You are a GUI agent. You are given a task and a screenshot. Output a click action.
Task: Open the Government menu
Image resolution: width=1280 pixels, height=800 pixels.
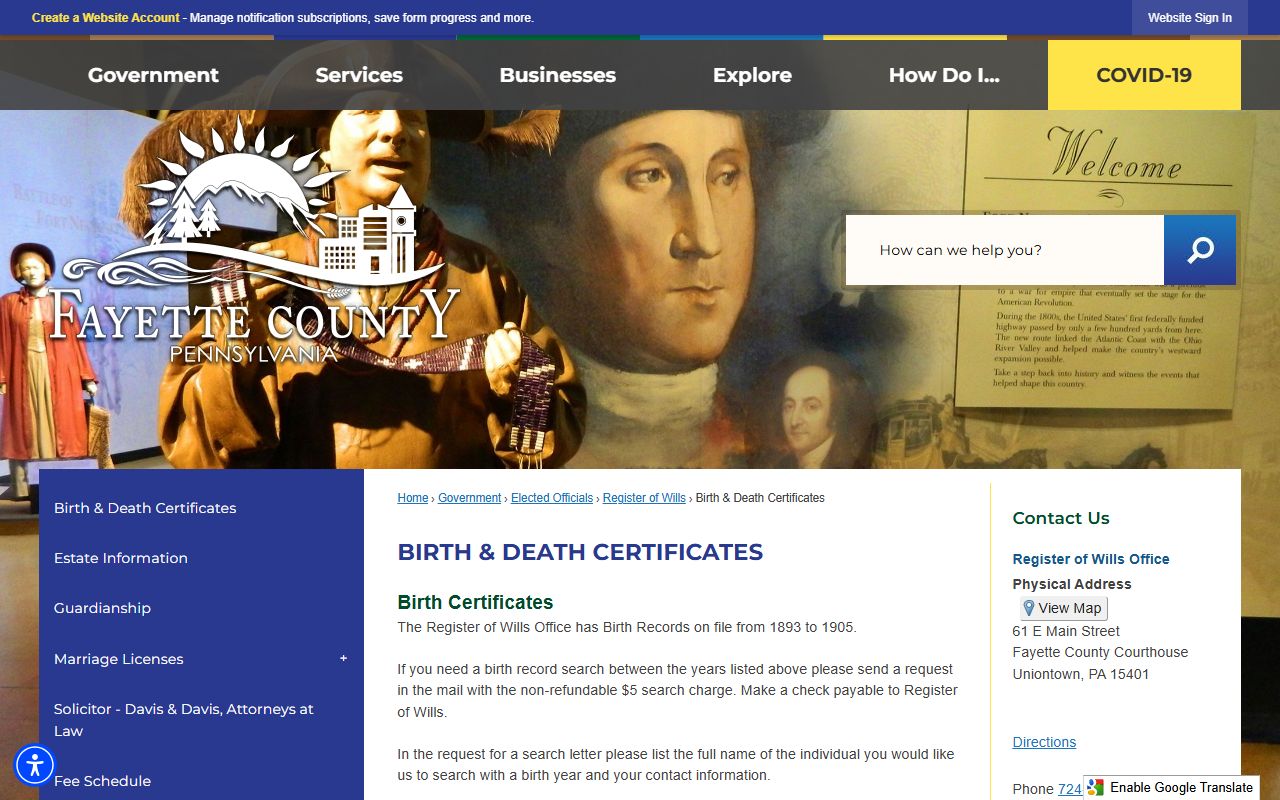153,75
